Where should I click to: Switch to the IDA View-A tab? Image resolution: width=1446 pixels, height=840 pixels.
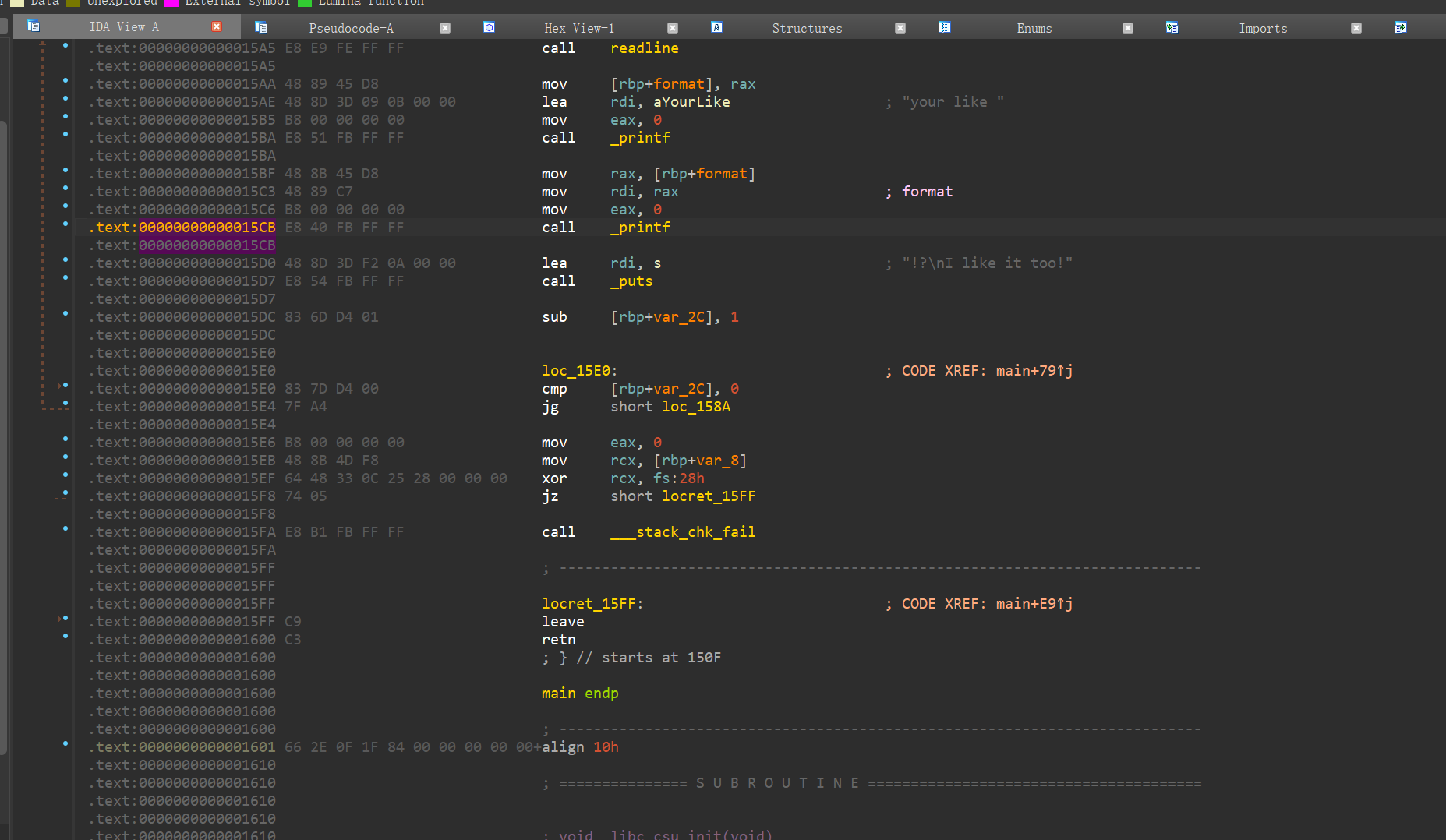pyautogui.click(x=124, y=27)
